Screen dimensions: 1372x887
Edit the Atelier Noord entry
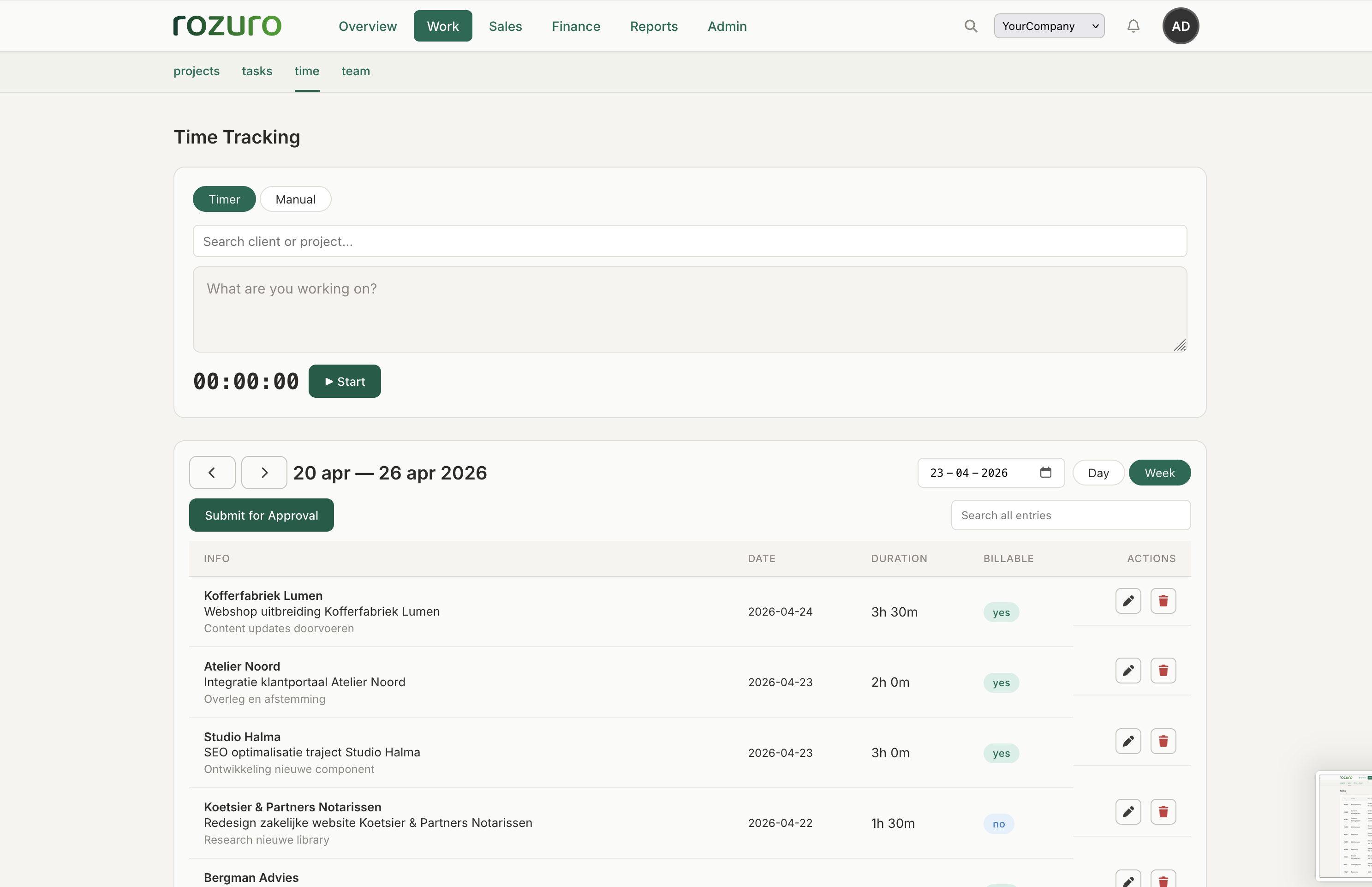coord(1128,671)
